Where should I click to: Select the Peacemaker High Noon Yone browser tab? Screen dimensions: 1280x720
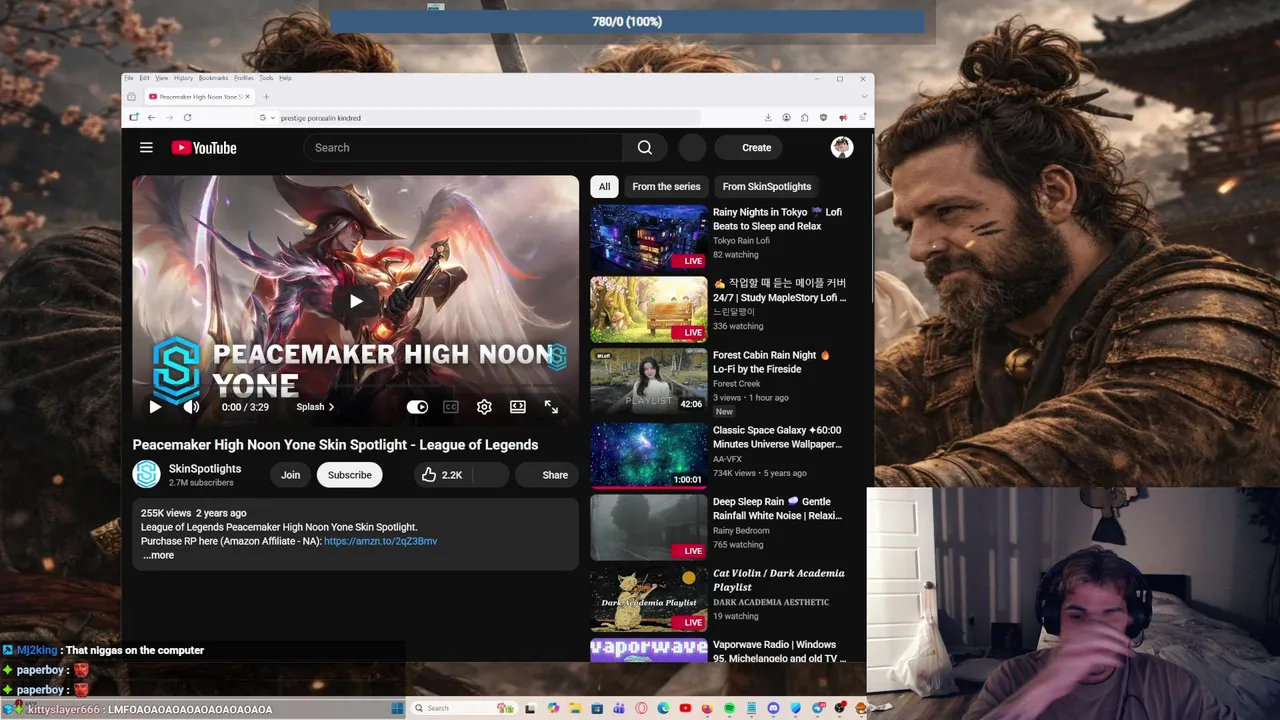click(200, 97)
